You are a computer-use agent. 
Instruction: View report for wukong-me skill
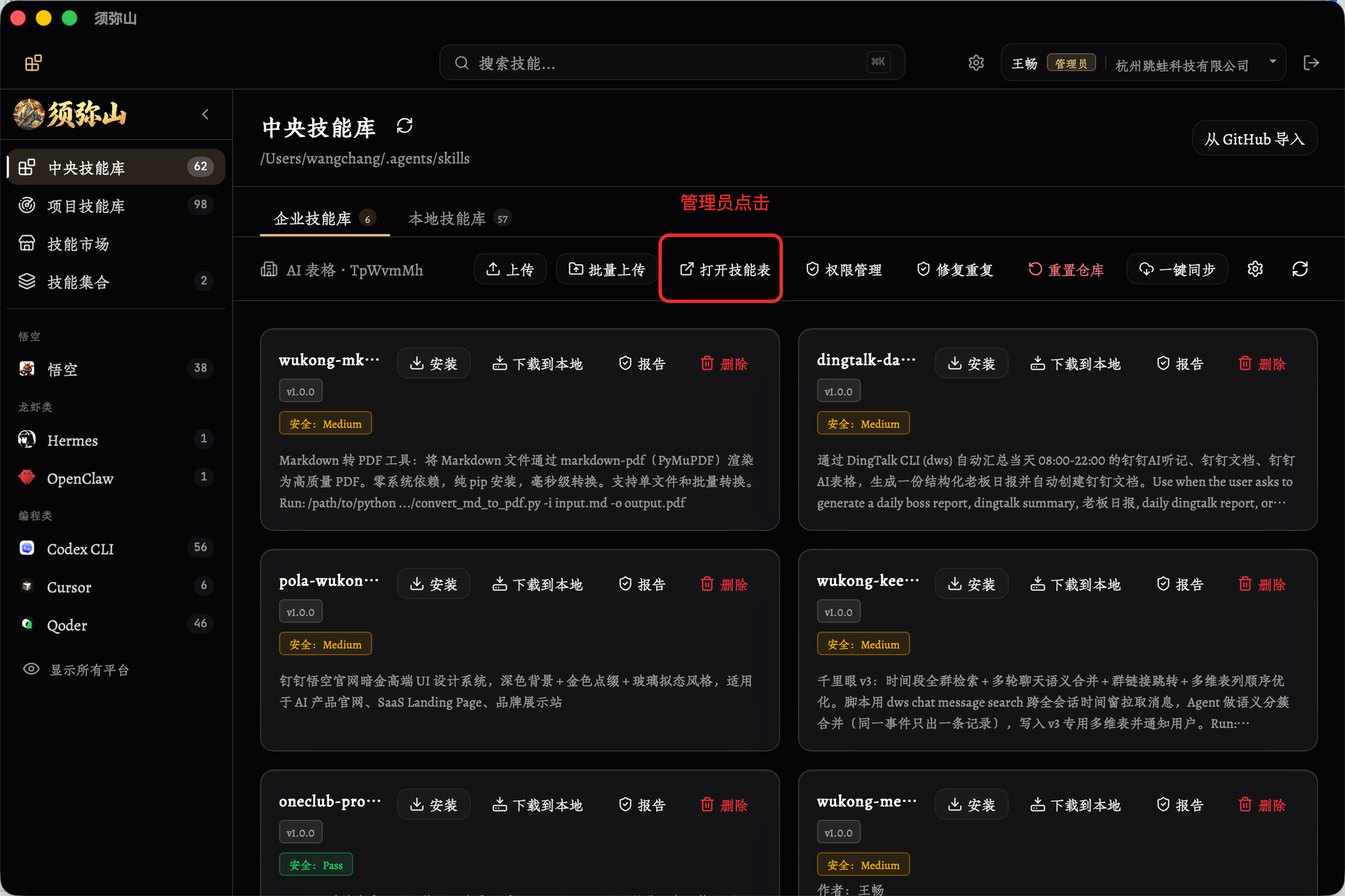click(x=1180, y=805)
